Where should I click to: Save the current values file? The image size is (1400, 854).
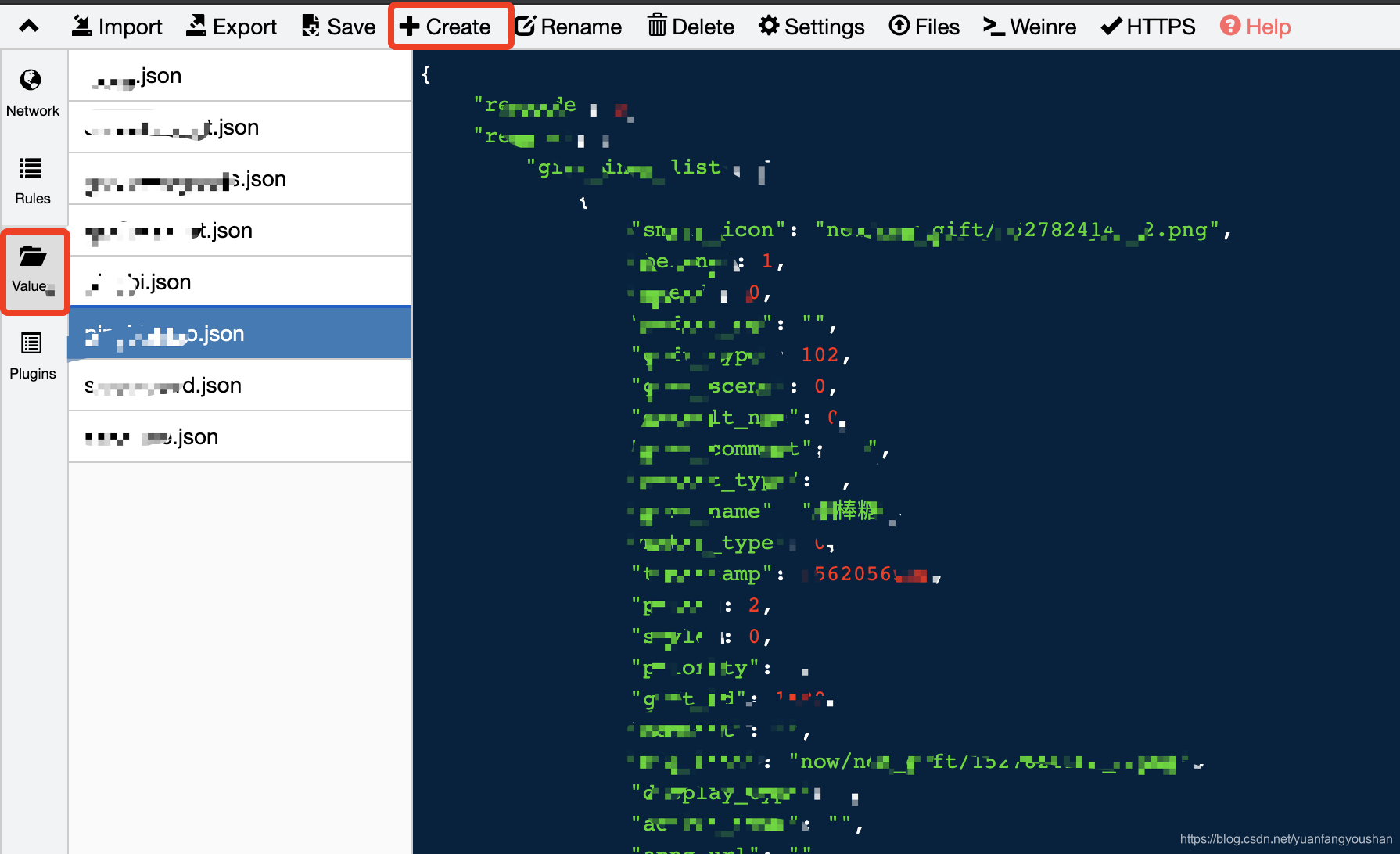338,27
